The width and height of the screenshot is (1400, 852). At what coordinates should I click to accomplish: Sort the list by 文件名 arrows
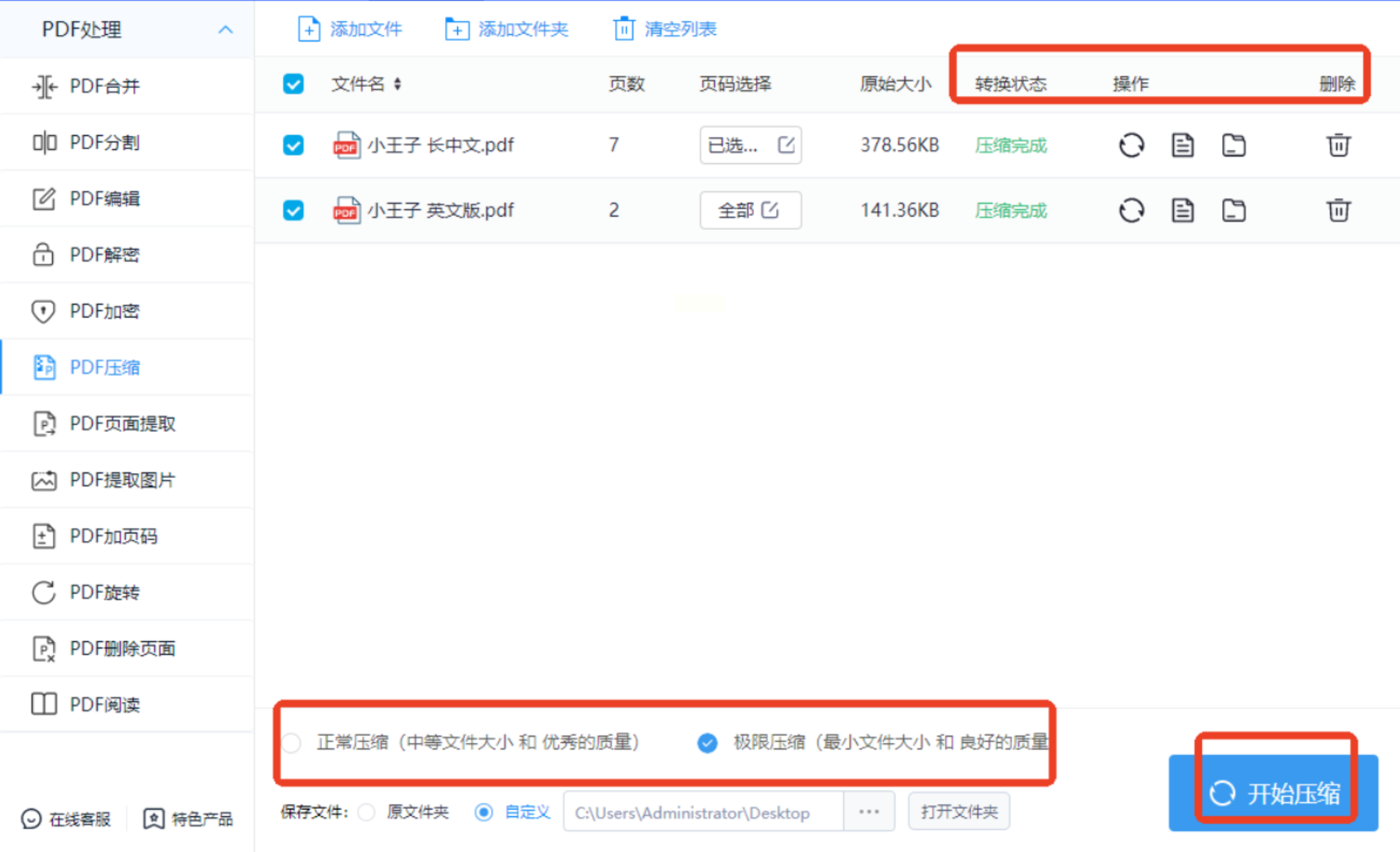397,84
